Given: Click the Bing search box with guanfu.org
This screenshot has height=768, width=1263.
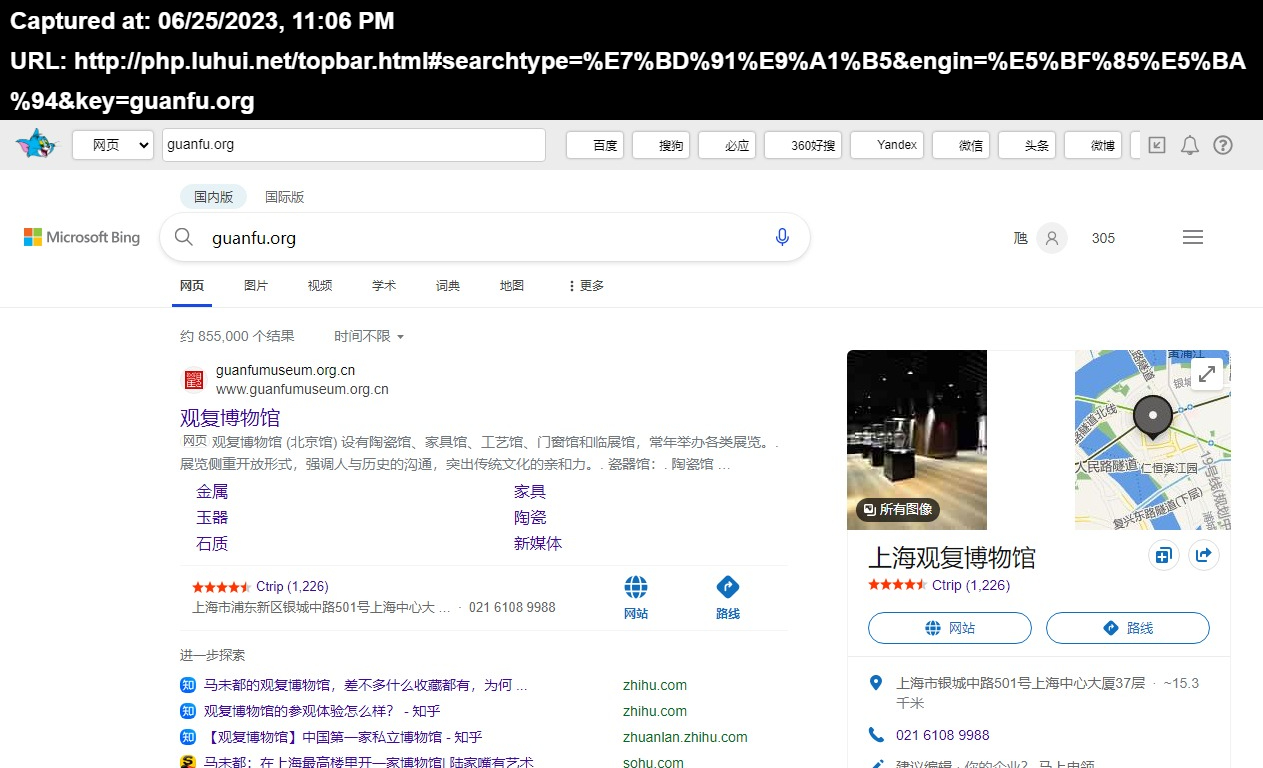Looking at the screenshot, I should pyautogui.click(x=485, y=238).
